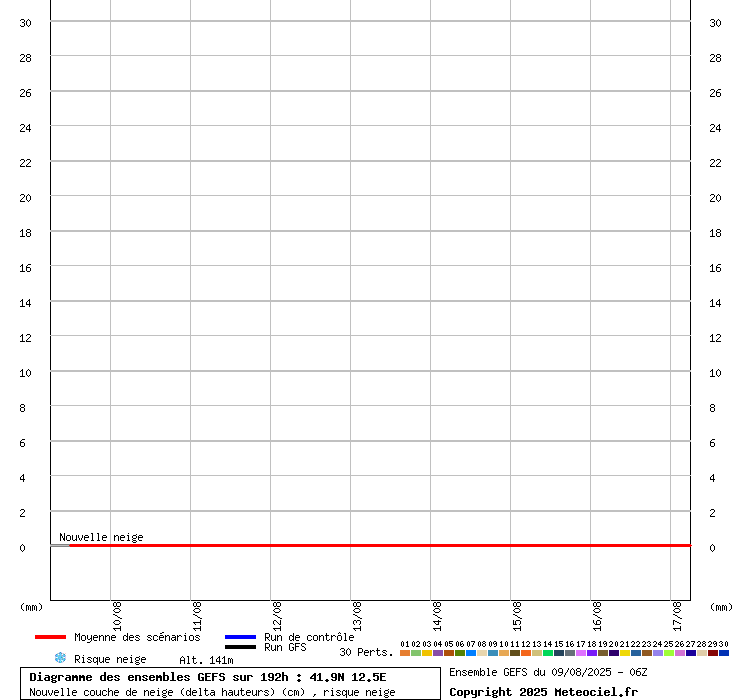The height and width of the screenshot is (700, 740).
Task: Click the Nouvelle couche de neige subtitle
Action: [x=212, y=692]
